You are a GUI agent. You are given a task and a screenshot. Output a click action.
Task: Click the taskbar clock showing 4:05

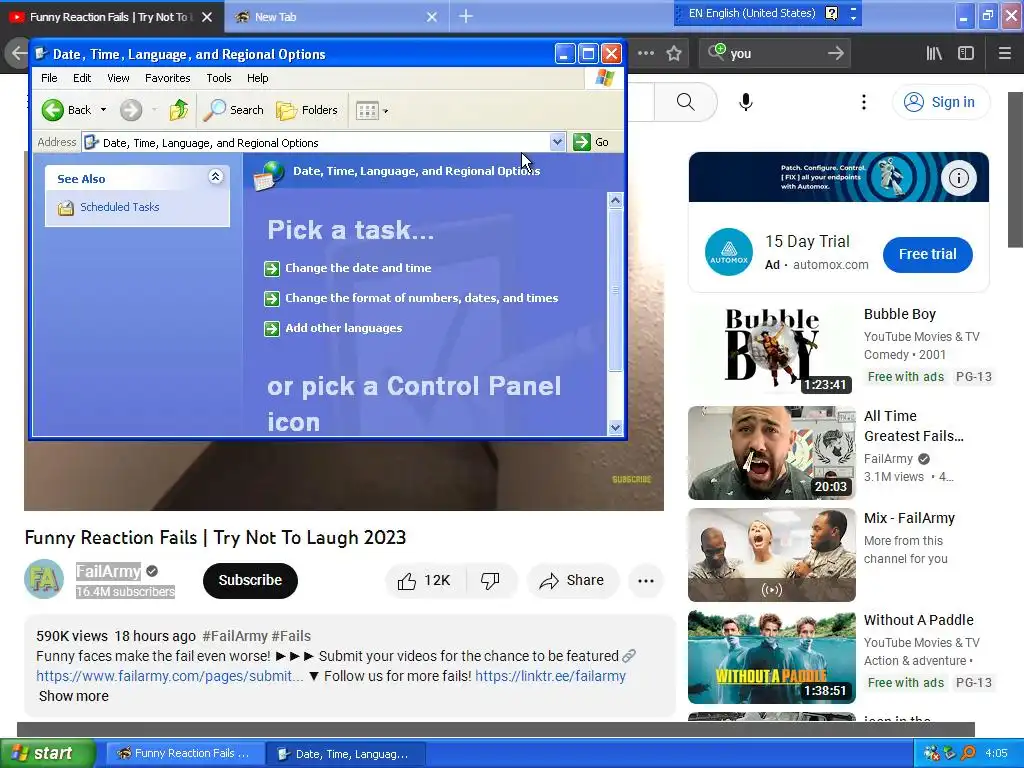click(x=996, y=753)
